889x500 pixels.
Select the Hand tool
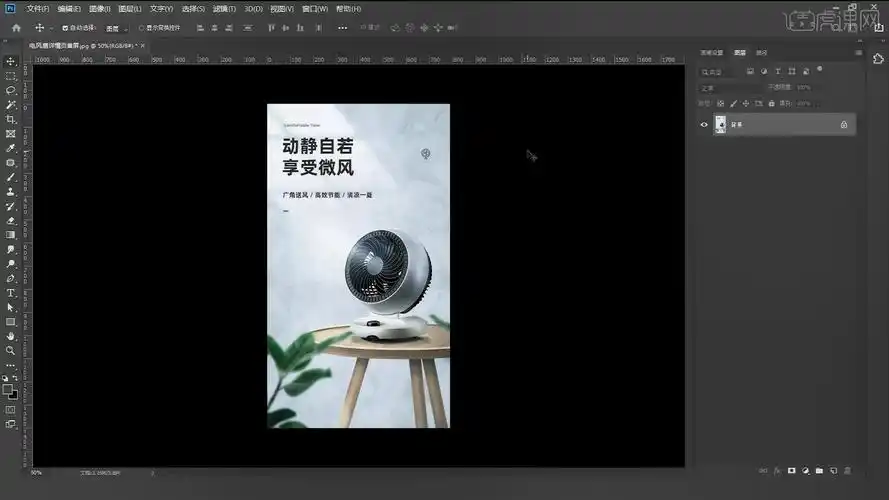[x=11, y=336]
